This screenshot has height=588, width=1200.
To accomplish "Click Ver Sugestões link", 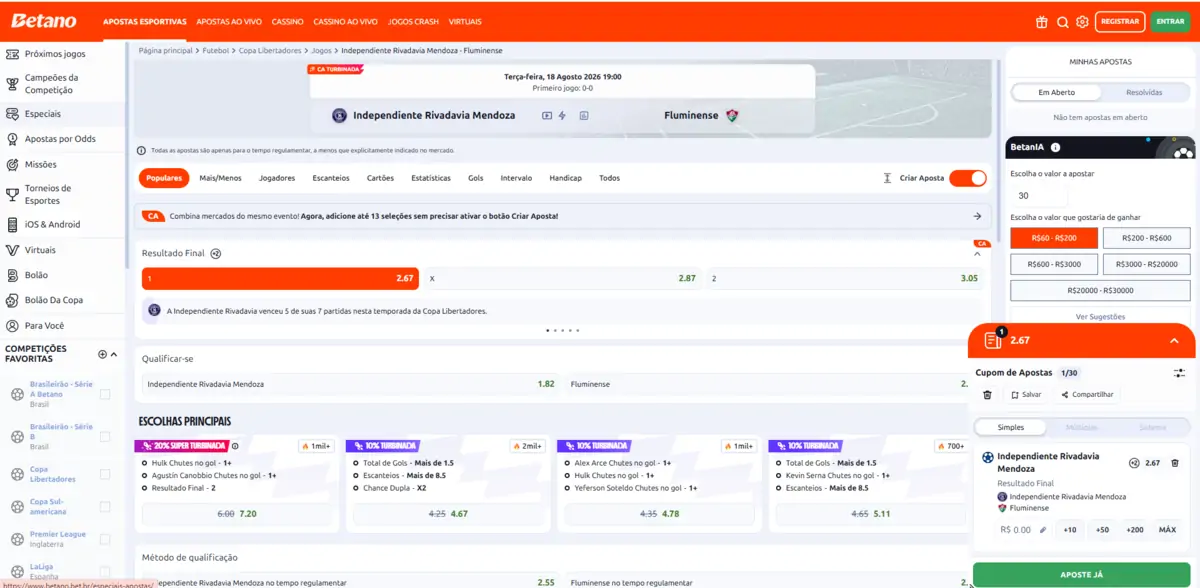I will coord(1100,316).
